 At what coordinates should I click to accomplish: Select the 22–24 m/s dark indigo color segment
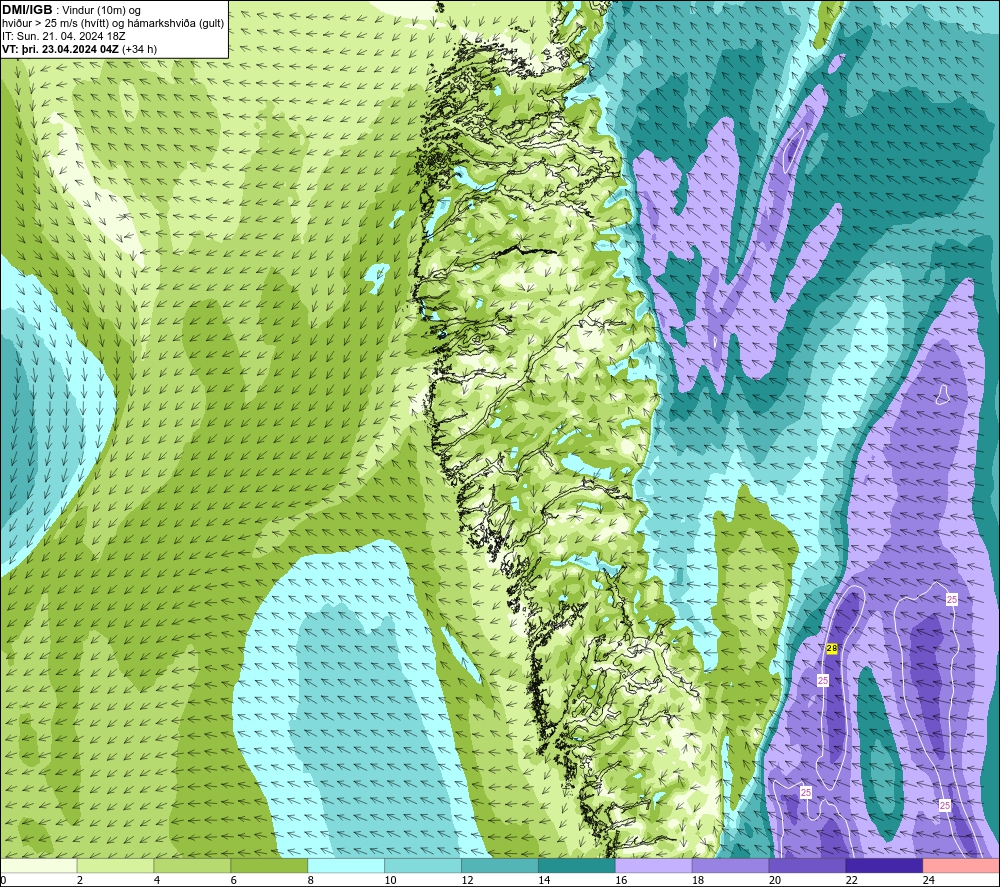coord(885,865)
